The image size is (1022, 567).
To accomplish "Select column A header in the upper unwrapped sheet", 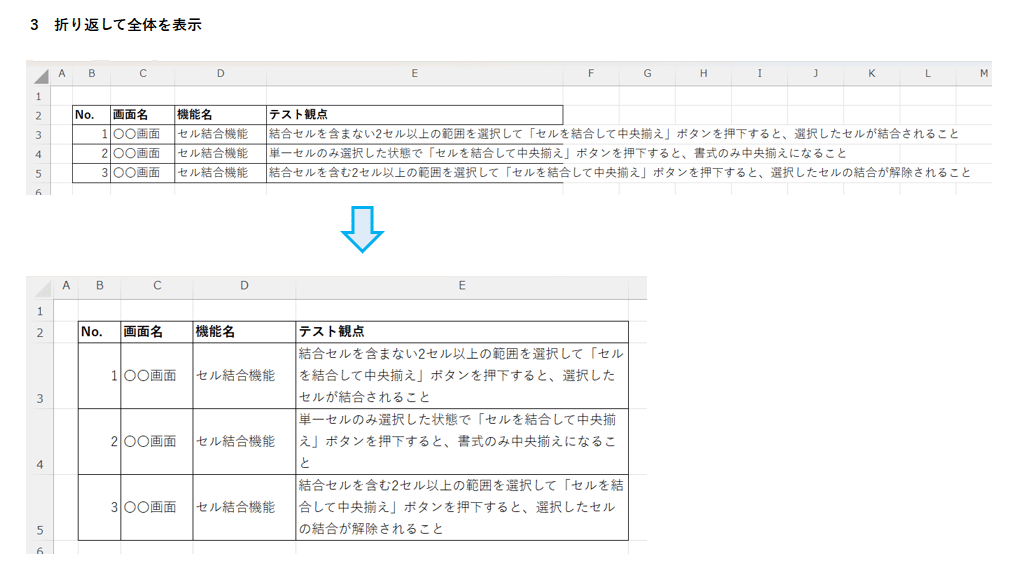I will (62, 74).
